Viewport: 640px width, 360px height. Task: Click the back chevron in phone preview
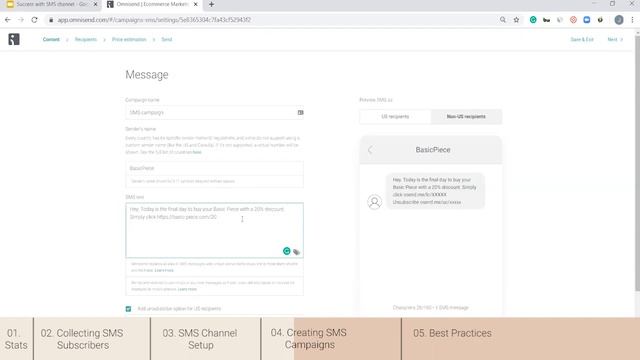(x=370, y=150)
